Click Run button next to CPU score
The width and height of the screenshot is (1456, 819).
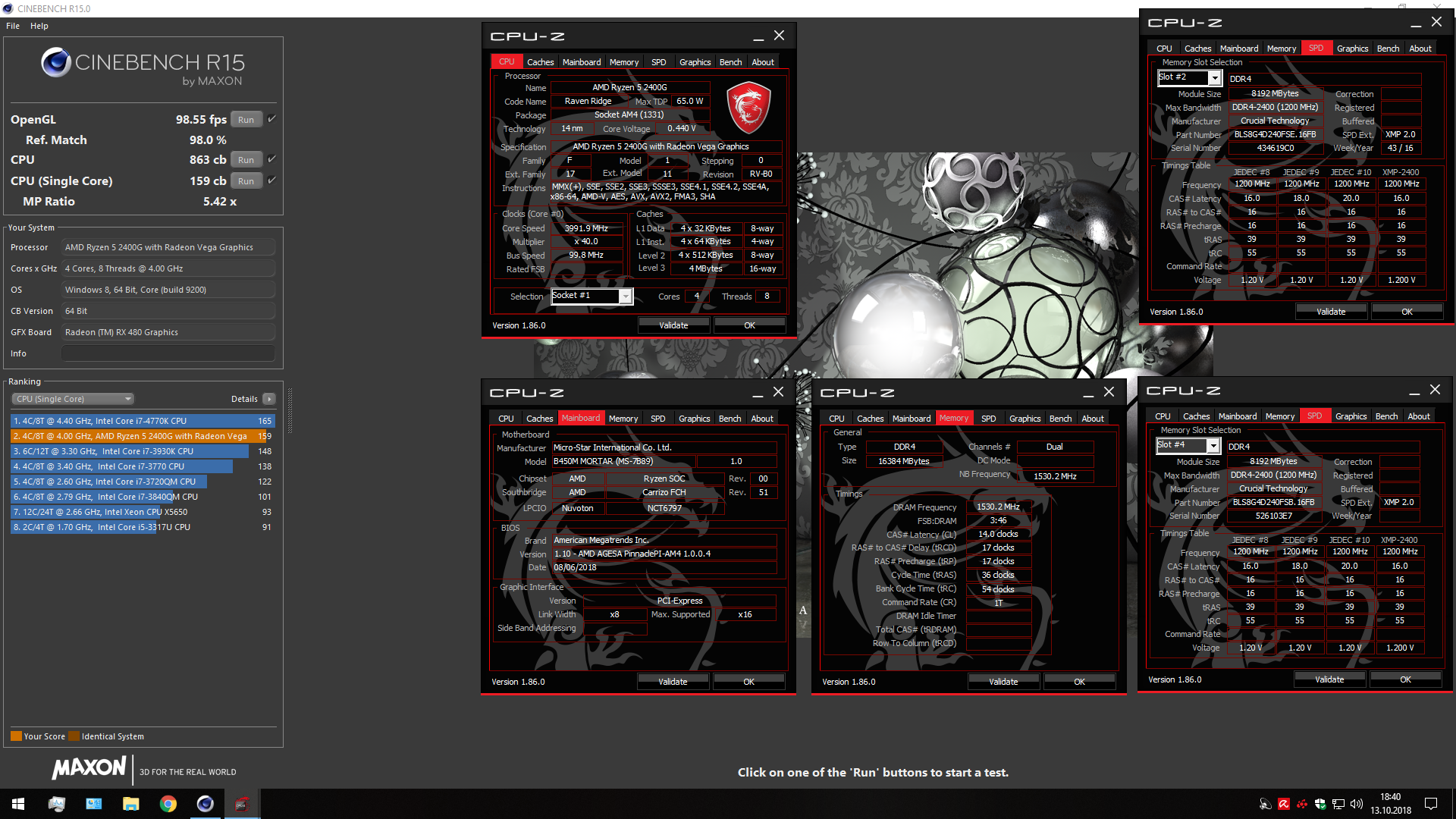click(x=247, y=160)
